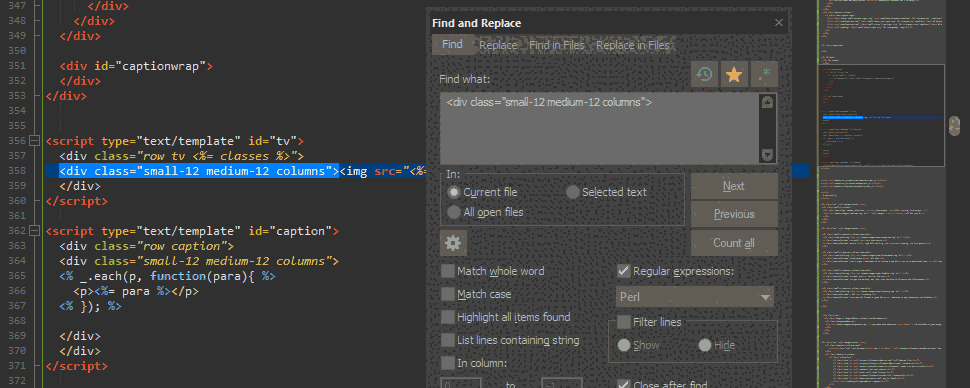Click the div class="row caption" line

pyautogui.click(x=146, y=246)
